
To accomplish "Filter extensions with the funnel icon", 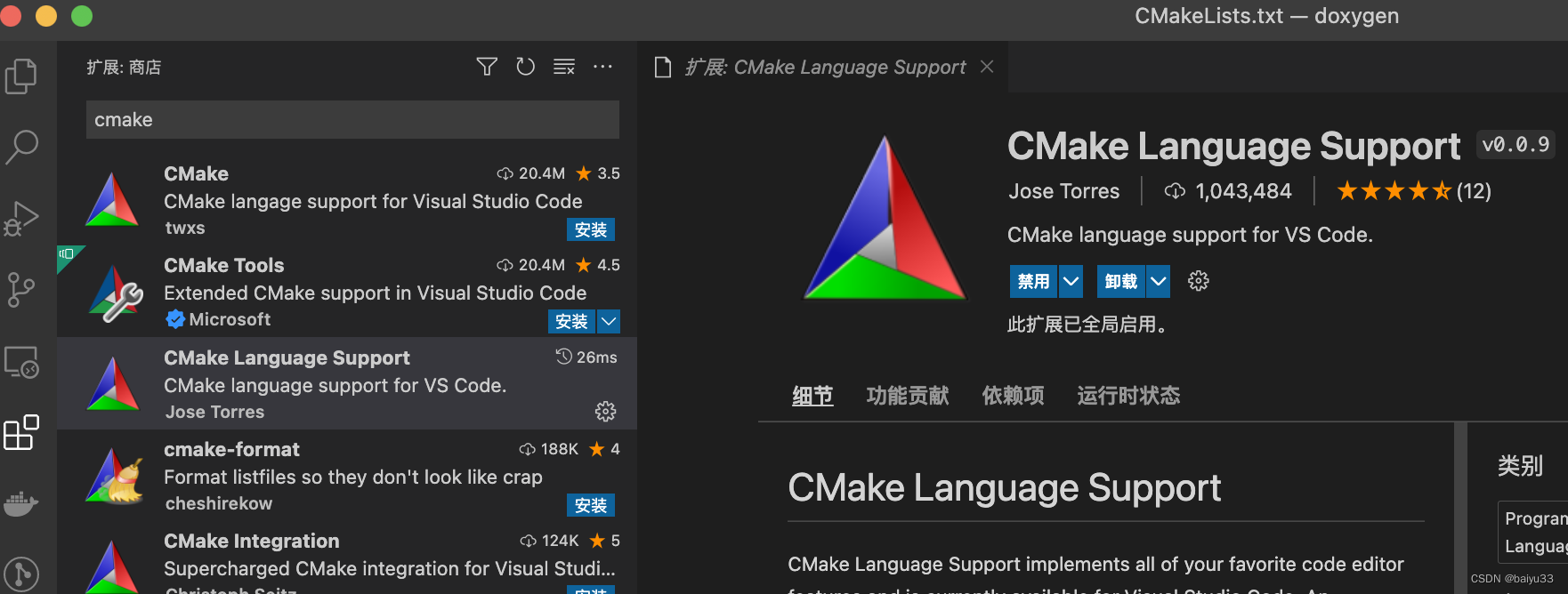I will coord(487,67).
